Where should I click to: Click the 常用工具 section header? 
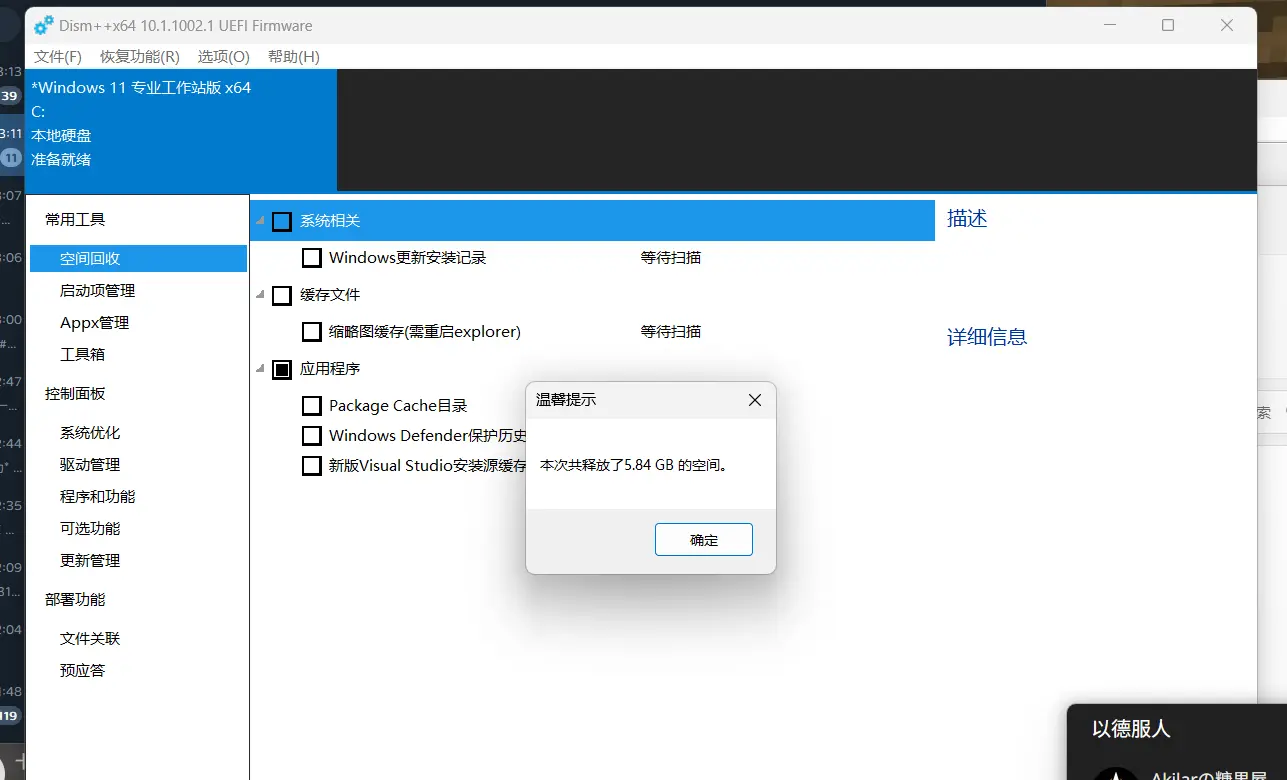[75, 219]
